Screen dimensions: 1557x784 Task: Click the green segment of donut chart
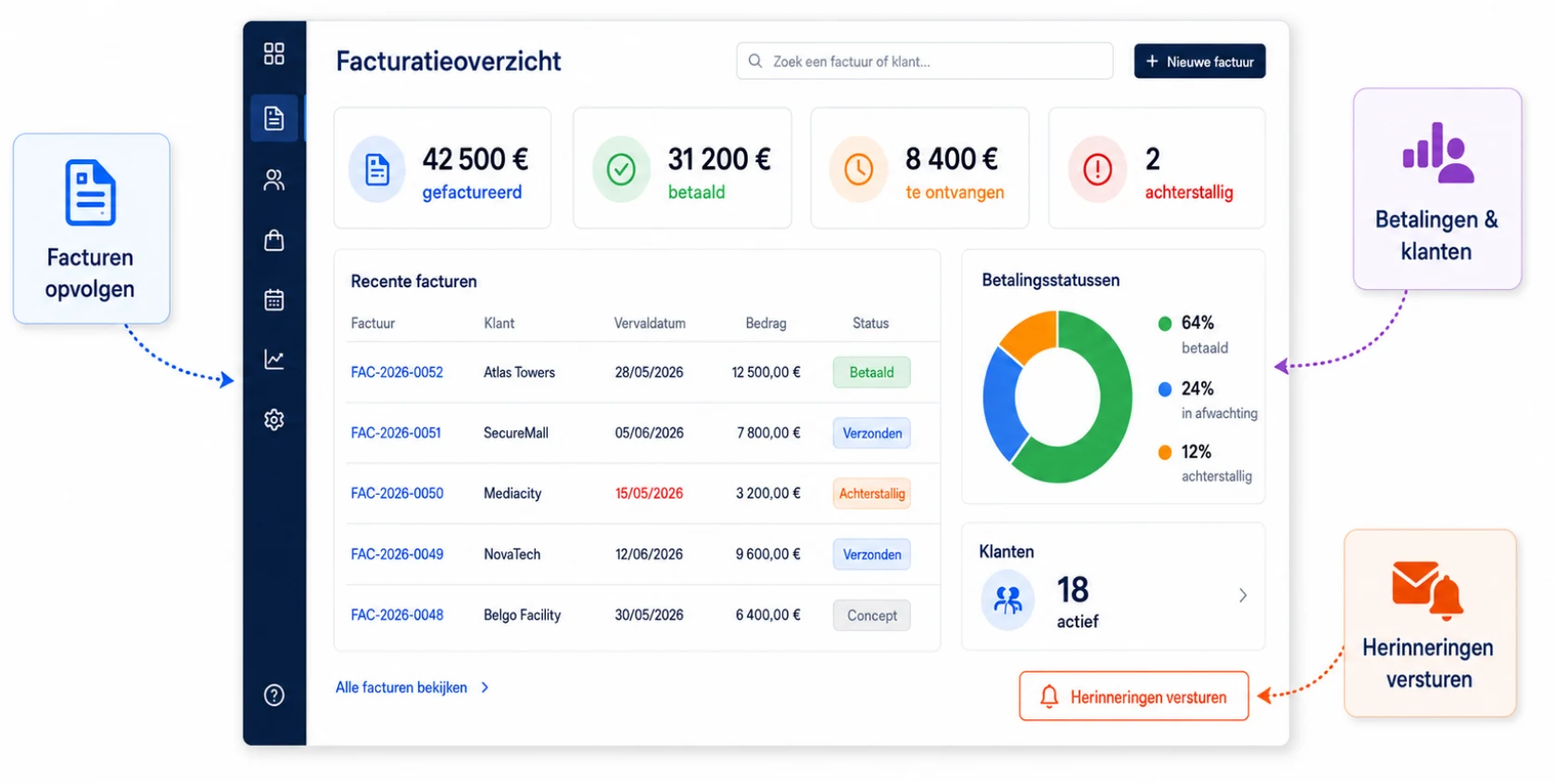(x=1116, y=398)
